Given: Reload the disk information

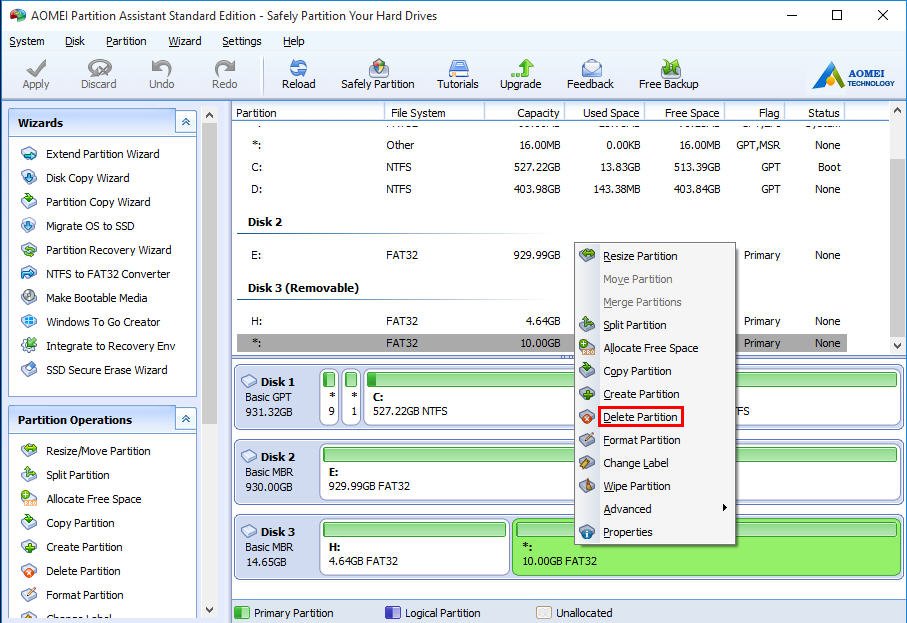Looking at the screenshot, I should pos(298,72).
